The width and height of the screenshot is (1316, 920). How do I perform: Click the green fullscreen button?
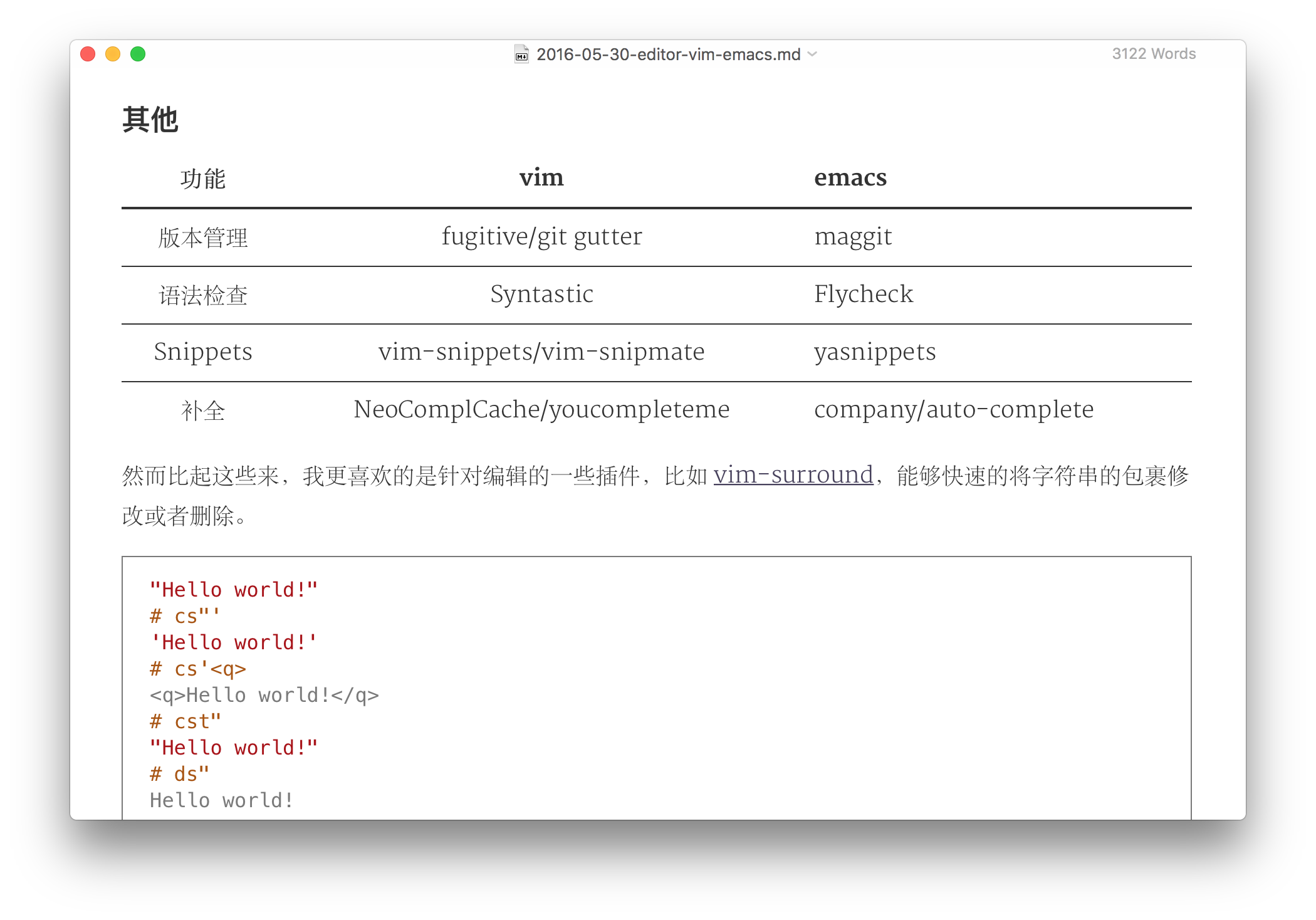pos(138,55)
